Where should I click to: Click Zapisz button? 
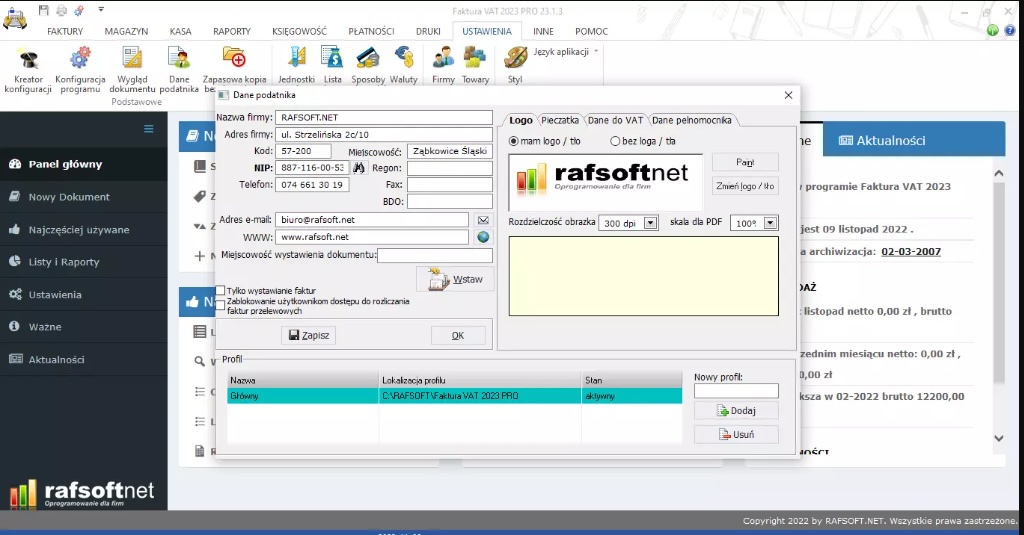(x=309, y=335)
